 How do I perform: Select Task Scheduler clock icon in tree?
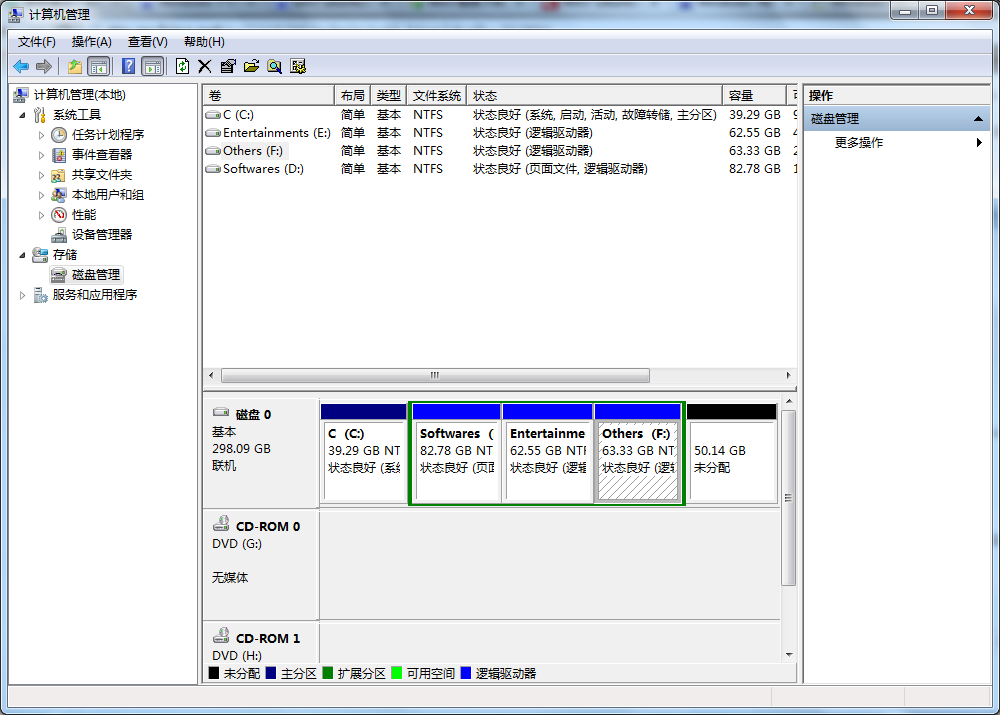(x=59, y=135)
